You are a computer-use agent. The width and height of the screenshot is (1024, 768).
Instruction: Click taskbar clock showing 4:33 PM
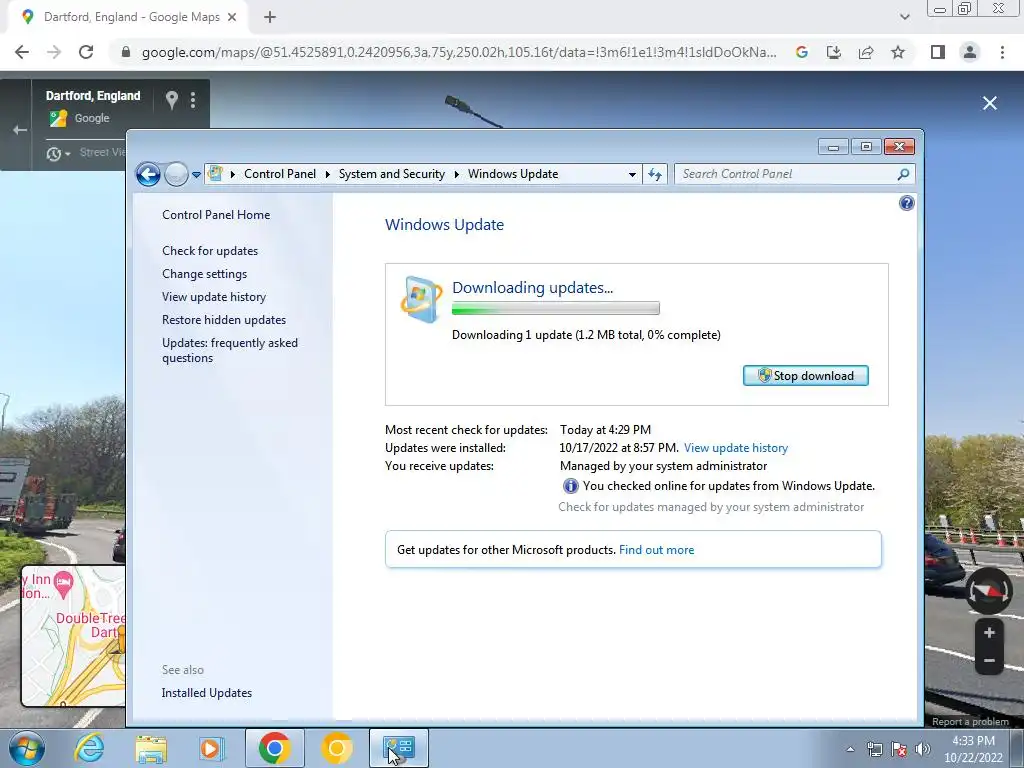point(973,749)
